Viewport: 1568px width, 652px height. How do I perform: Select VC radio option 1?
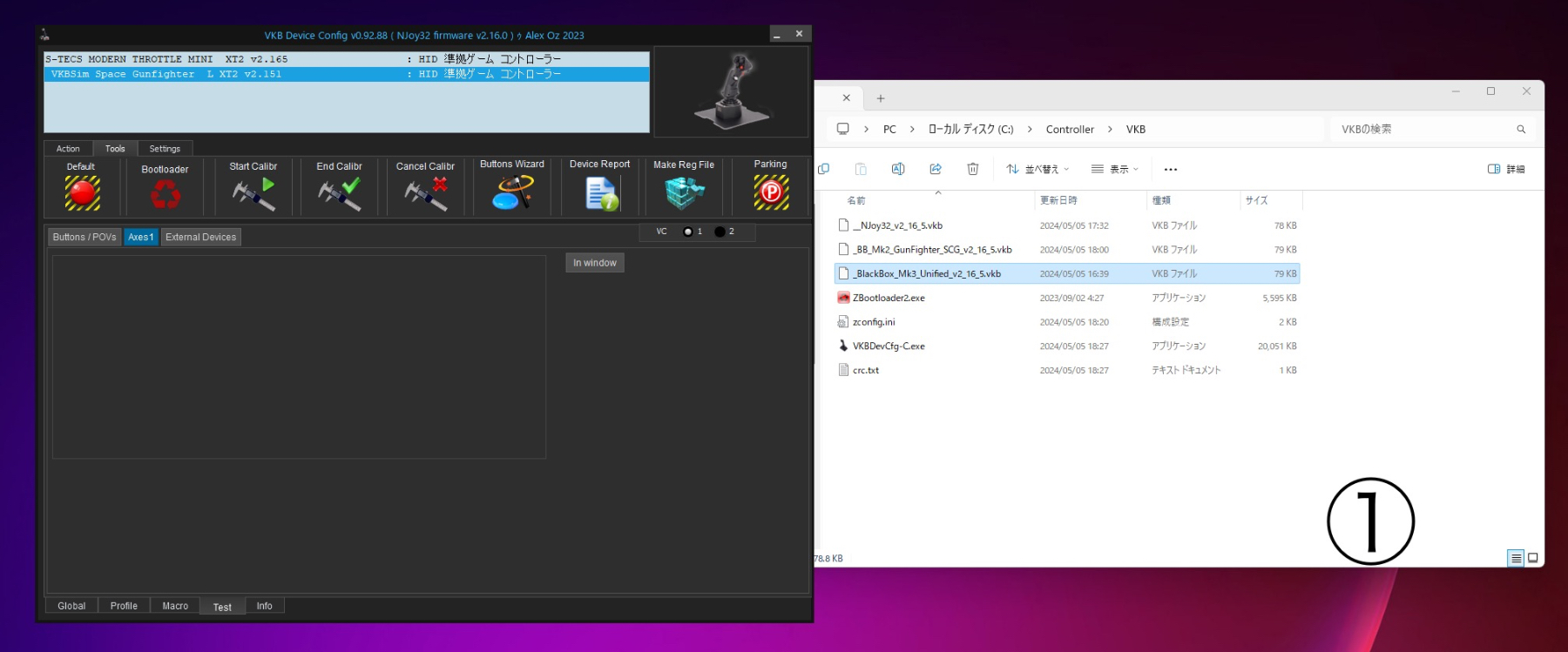[x=688, y=232]
